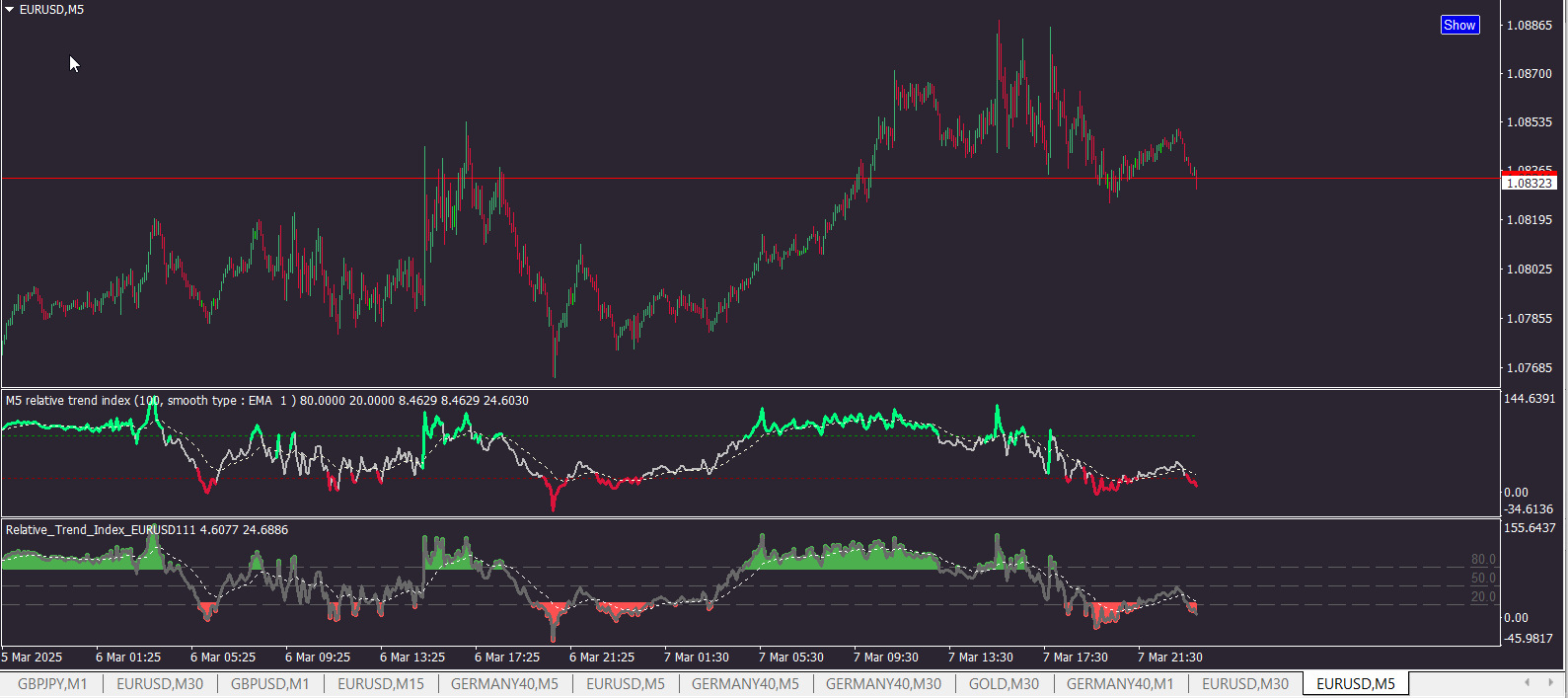Click the '6 Mar 01:25' time axis label

pyautogui.click(x=128, y=658)
